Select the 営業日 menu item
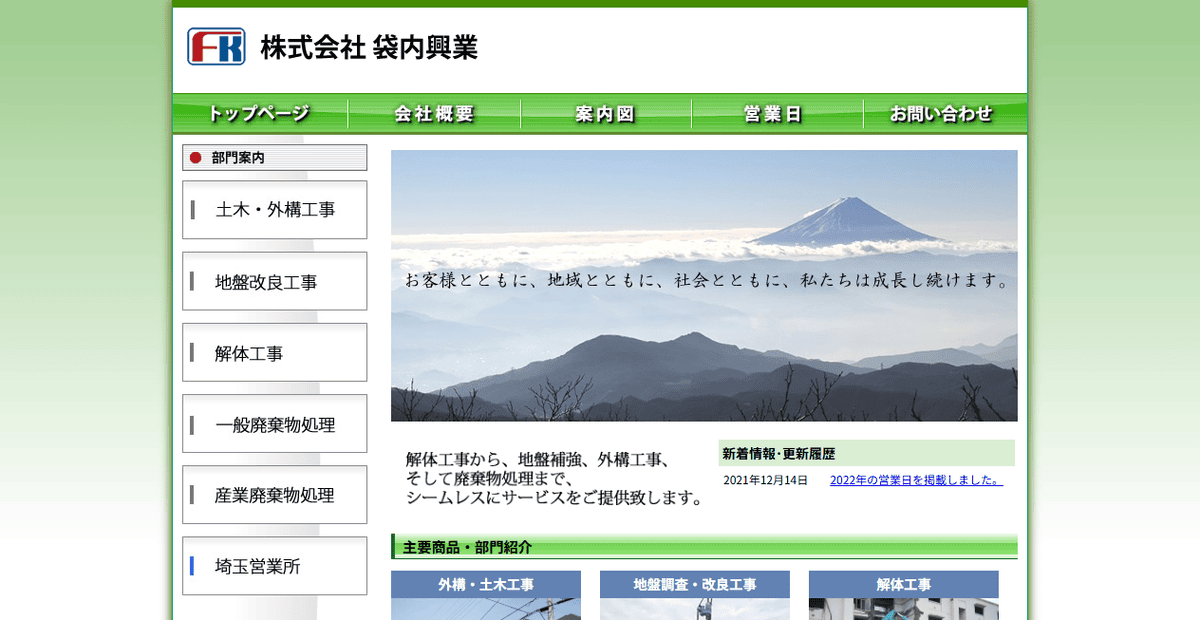The width and height of the screenshot is (1200, 620). pyautogui.click(x=777, y=113)
